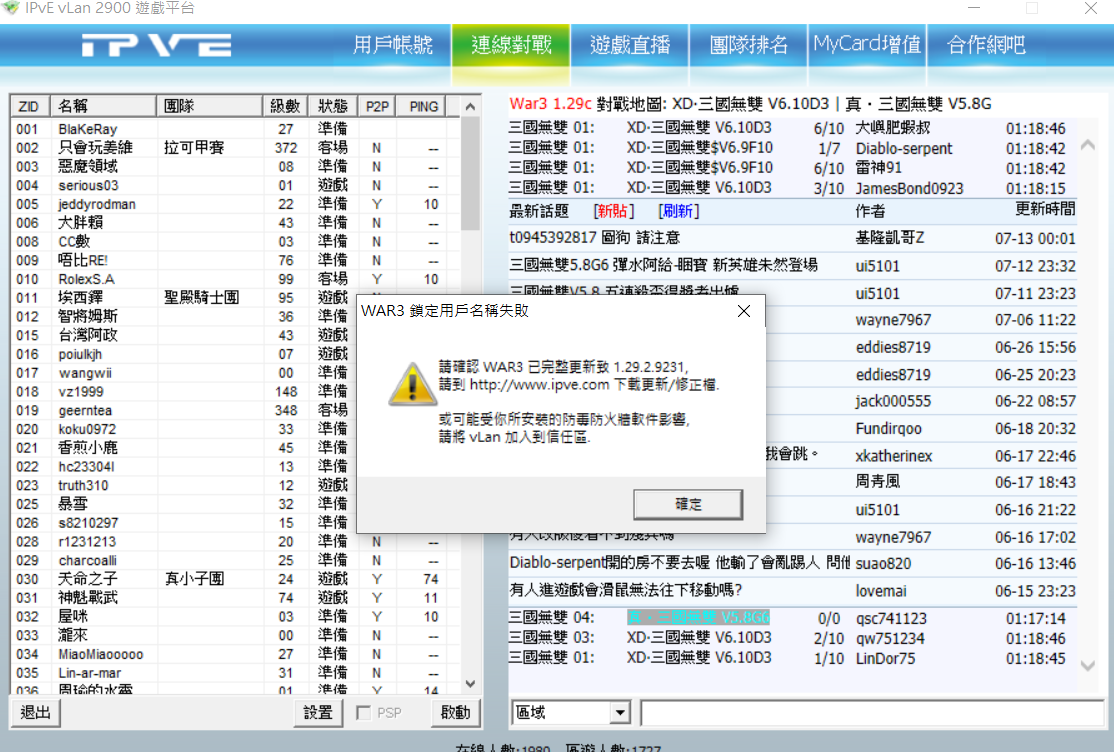The height and width of the screenshot is (752, 1114).
Task: Click the room list scroll down chevron
Action: click(x=1088, y=666)
